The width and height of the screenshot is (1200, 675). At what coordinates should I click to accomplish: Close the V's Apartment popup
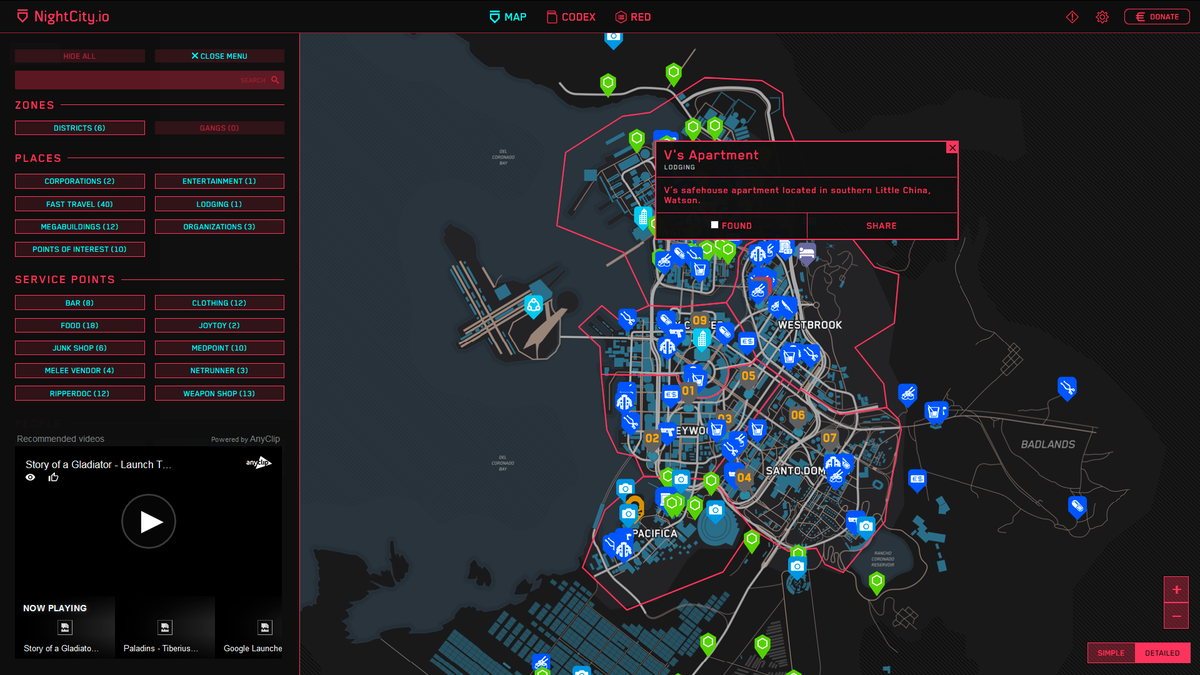click(952, 147)
